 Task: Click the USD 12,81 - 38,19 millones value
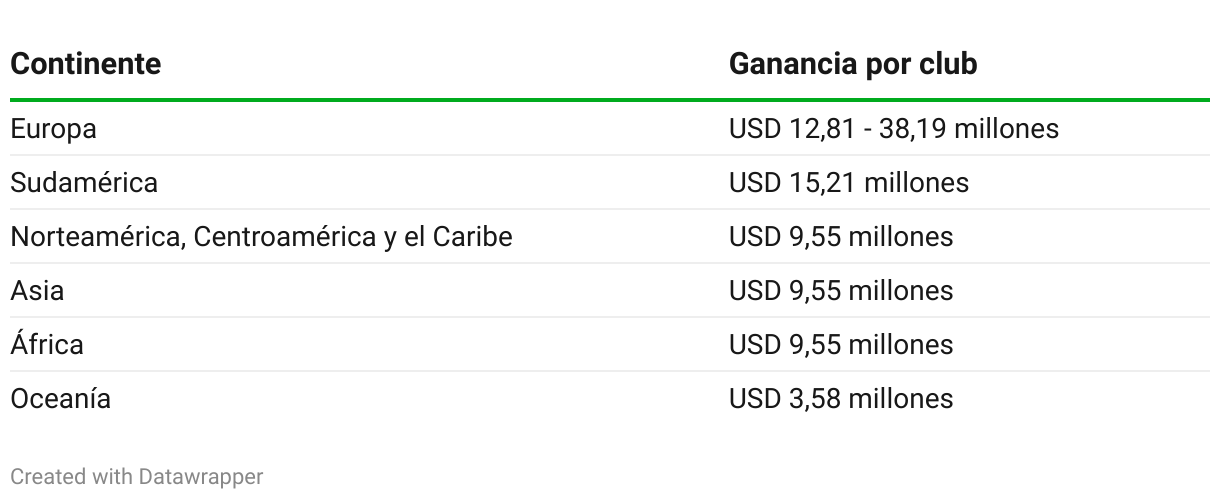pyautogui.click(x=894, y=129)
